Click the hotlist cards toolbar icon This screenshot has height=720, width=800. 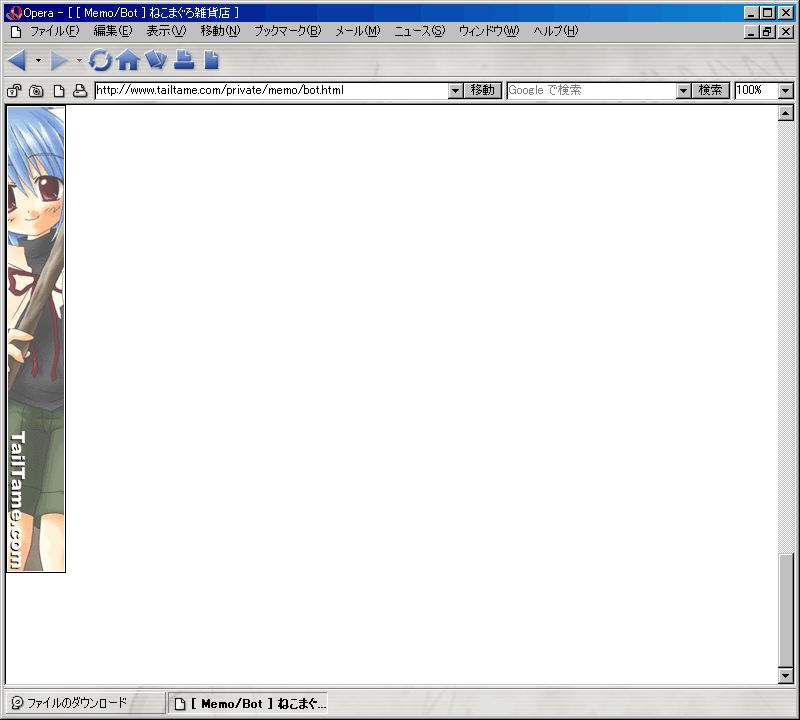coord(156,60)
